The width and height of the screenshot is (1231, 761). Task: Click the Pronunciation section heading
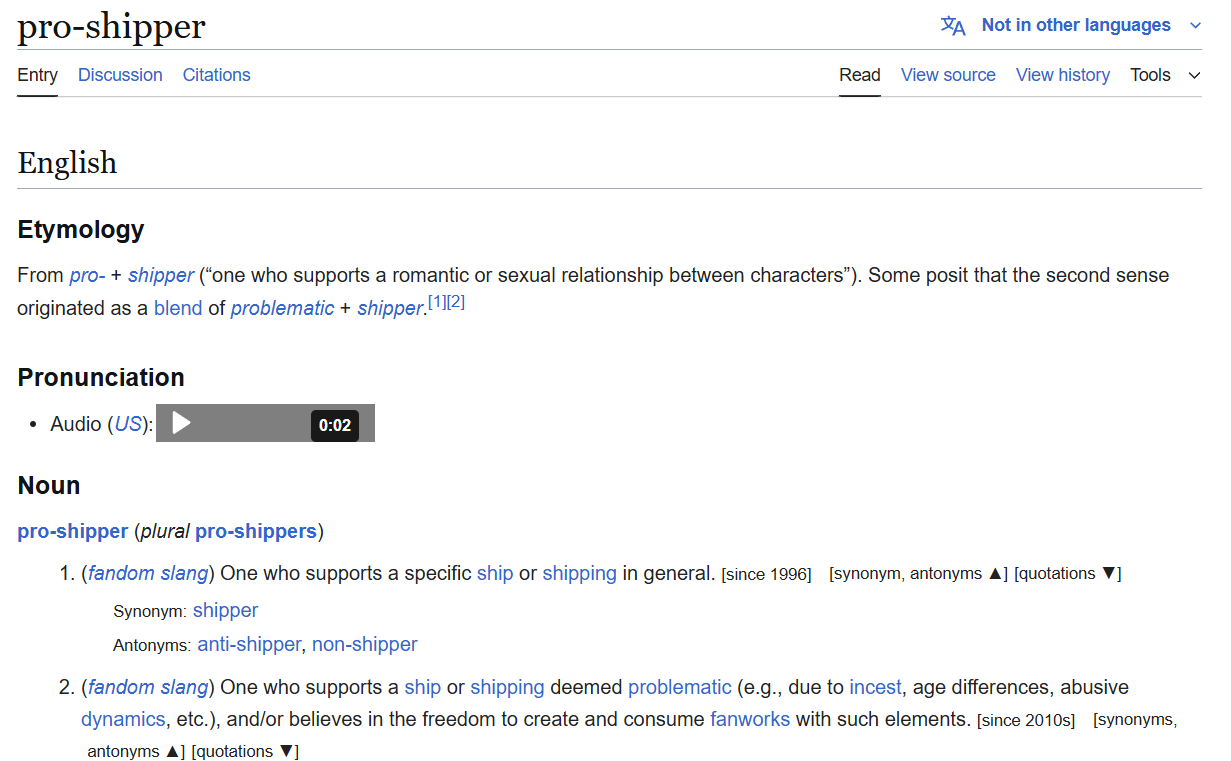tap(101, 378)
